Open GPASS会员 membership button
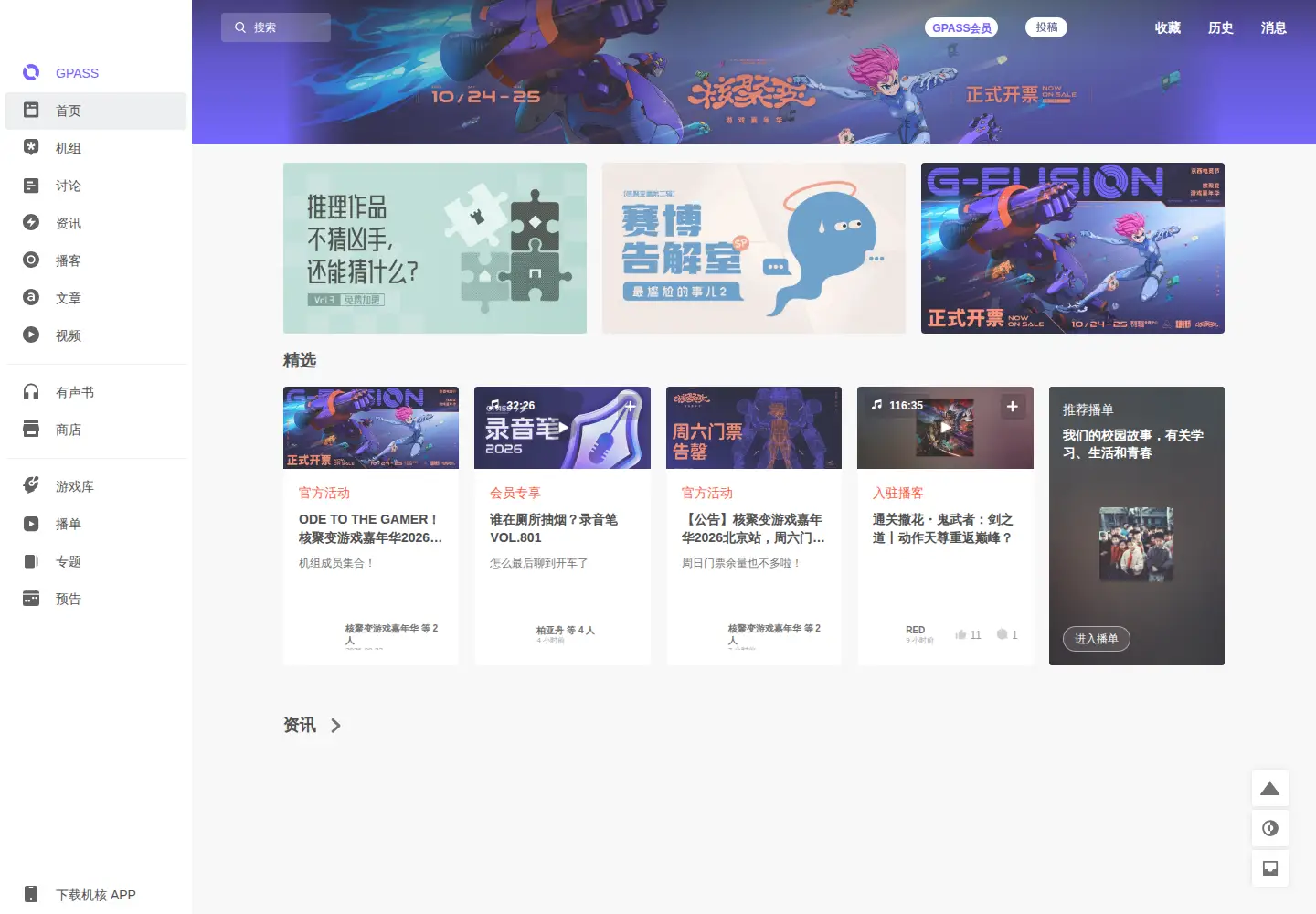The image size is (1316, 914). 961,28
